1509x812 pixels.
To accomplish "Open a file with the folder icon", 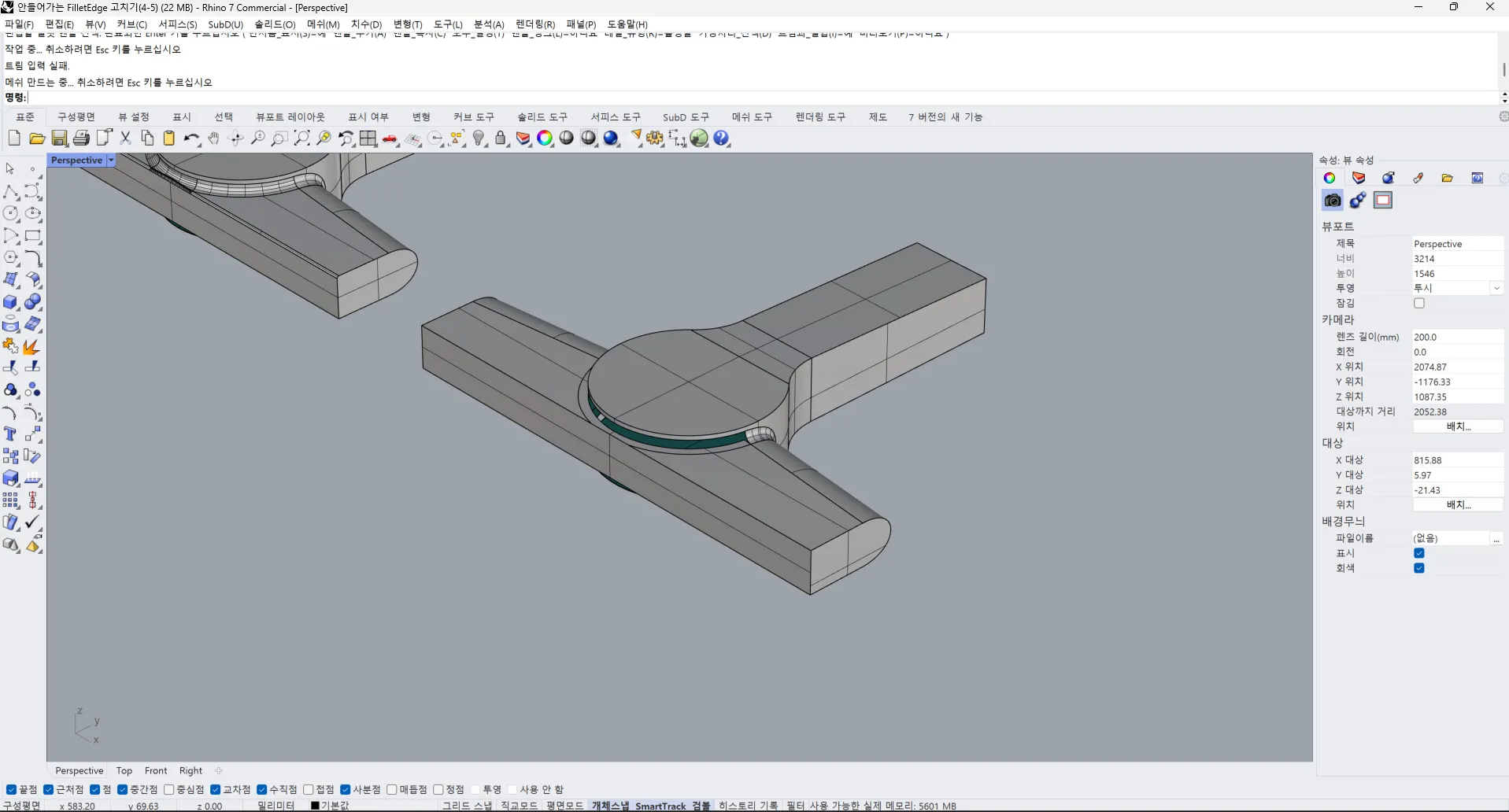I will [36, 138].
